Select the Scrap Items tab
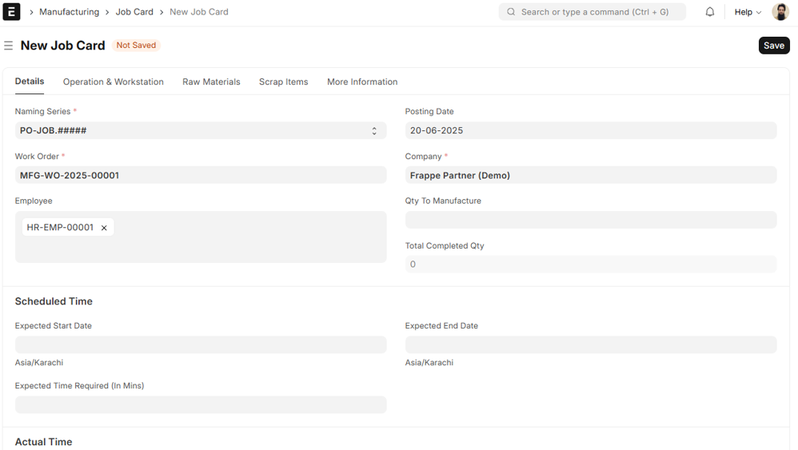Screen dimensions: 798x450 pyautogui.click(x=283, y=82)
